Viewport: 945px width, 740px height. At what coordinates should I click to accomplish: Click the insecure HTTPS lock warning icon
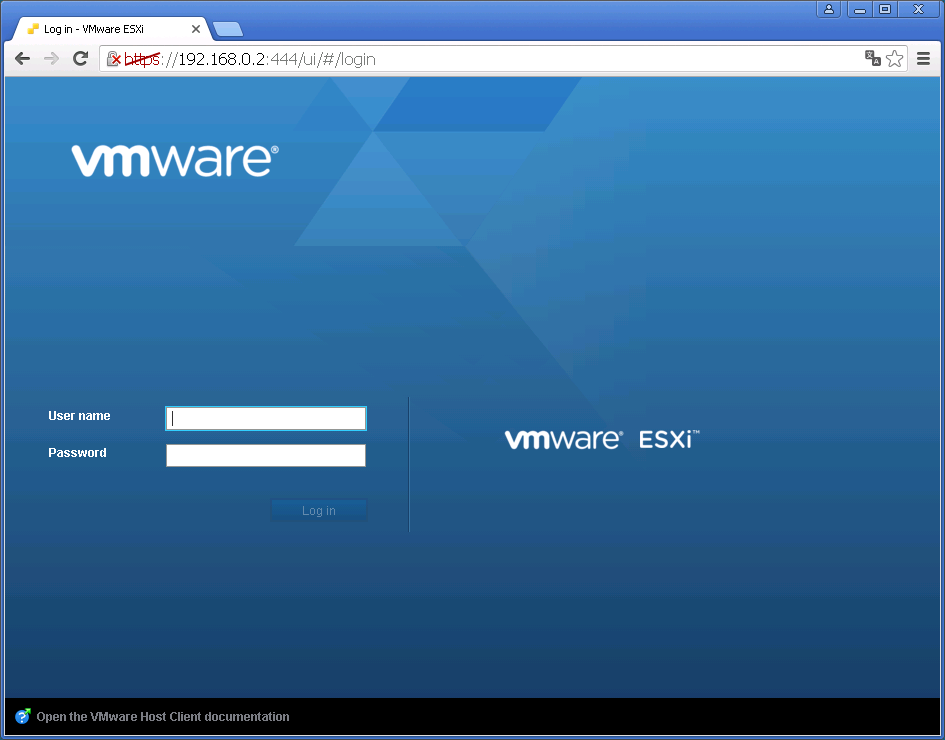(113, 58)
